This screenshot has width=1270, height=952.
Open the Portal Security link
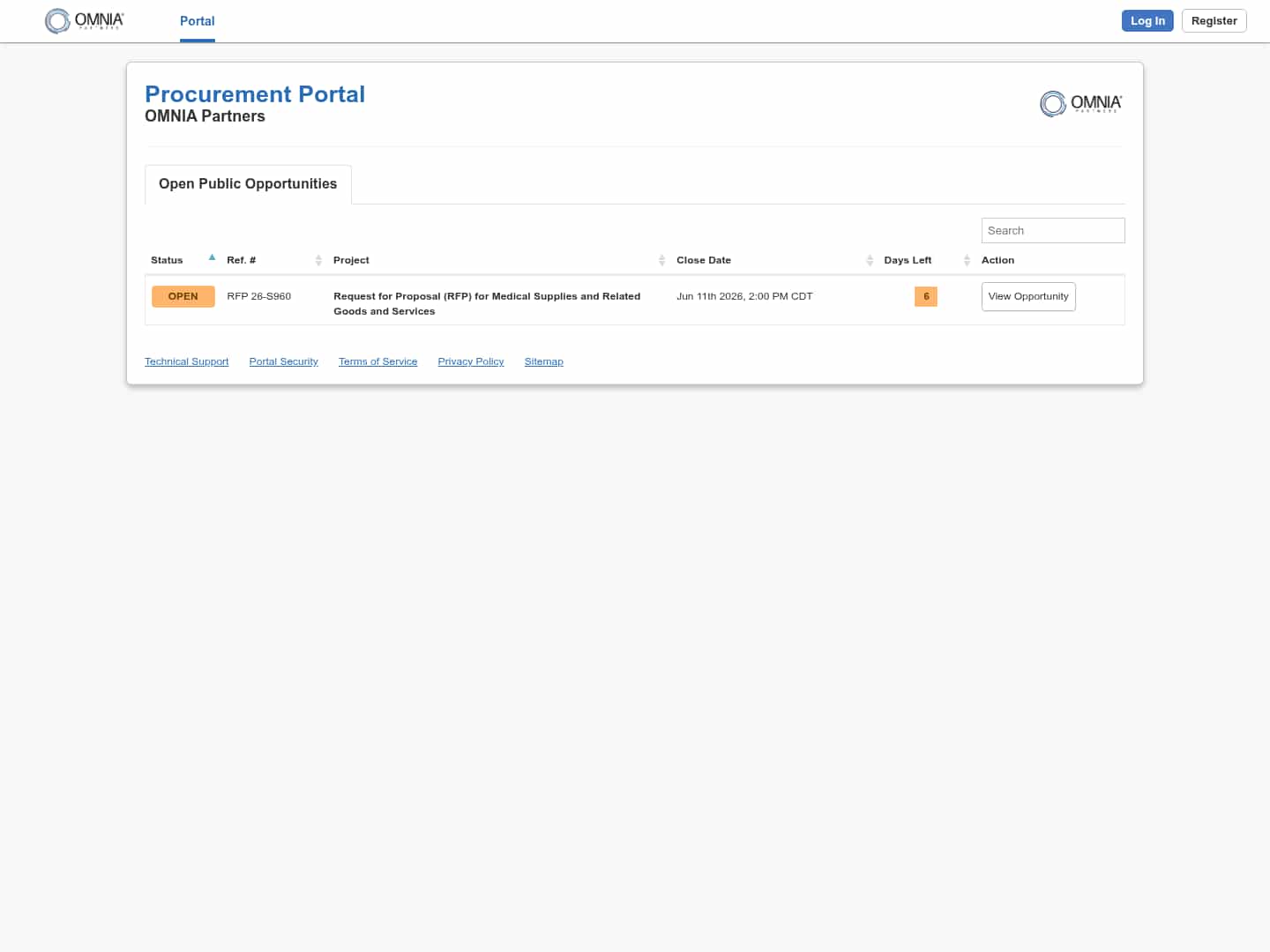[x=283, y=361]
